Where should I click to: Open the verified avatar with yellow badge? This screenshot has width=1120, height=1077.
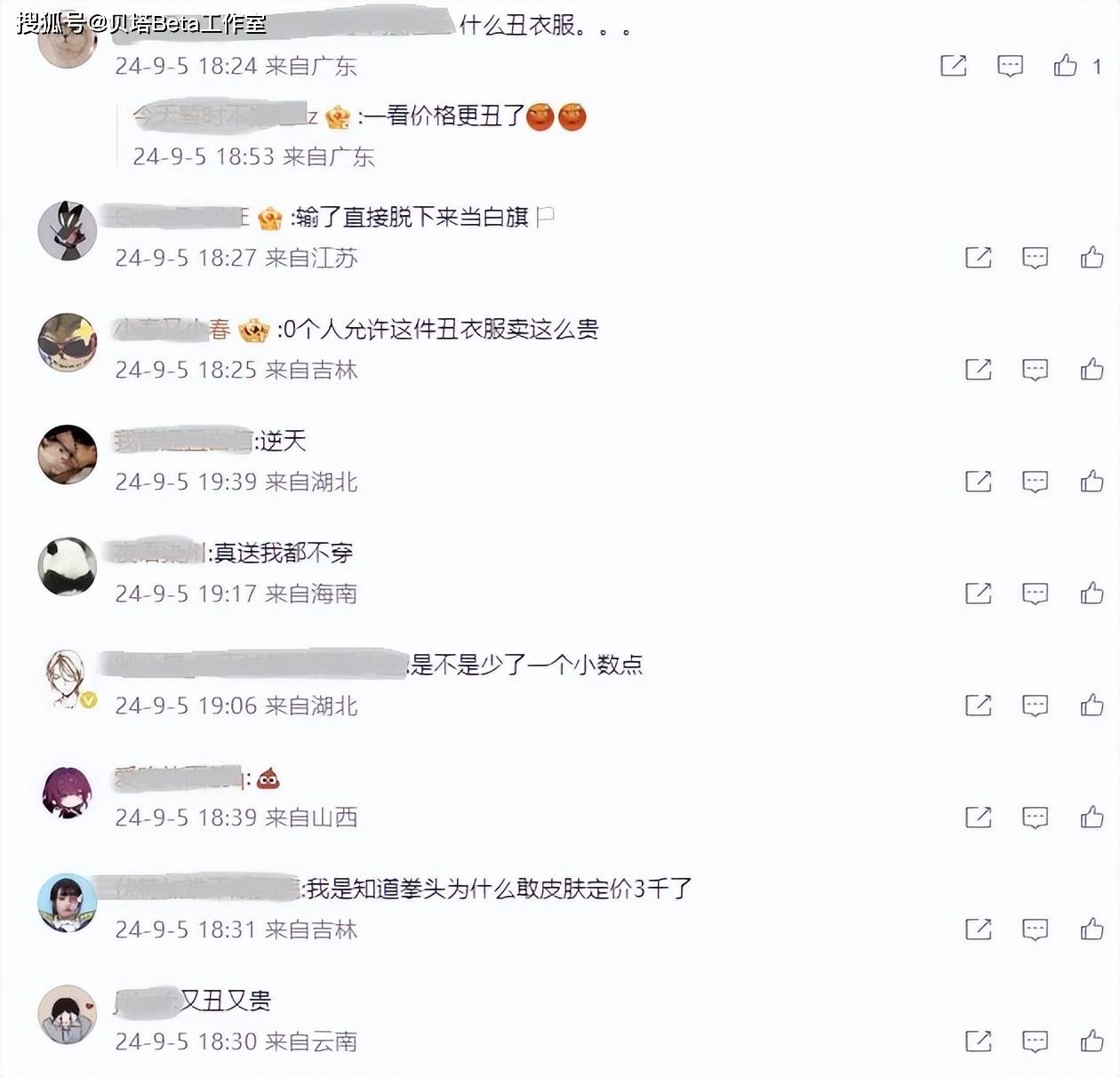coord(67,678)
